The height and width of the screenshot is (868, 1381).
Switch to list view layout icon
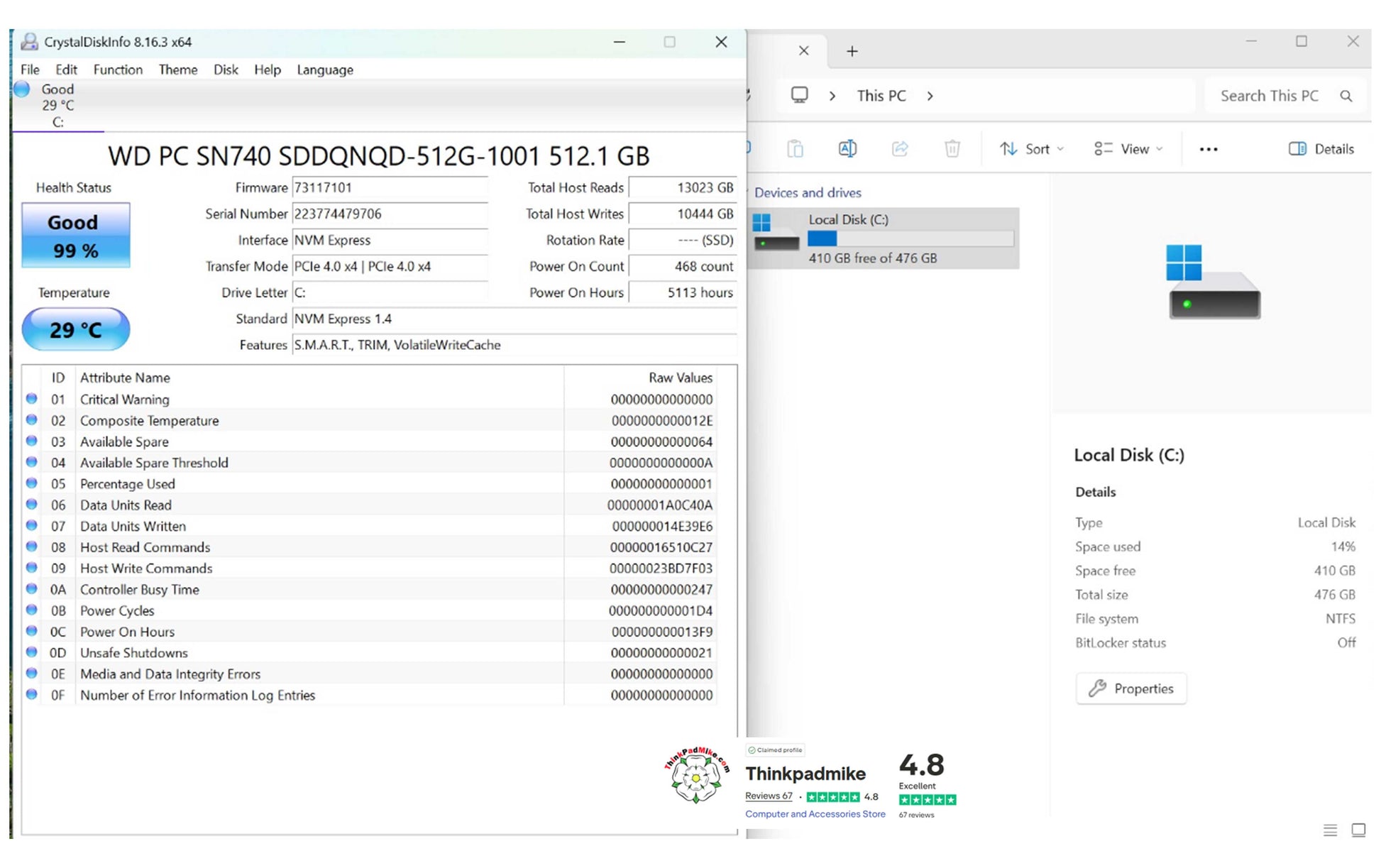click(1330, 830)
